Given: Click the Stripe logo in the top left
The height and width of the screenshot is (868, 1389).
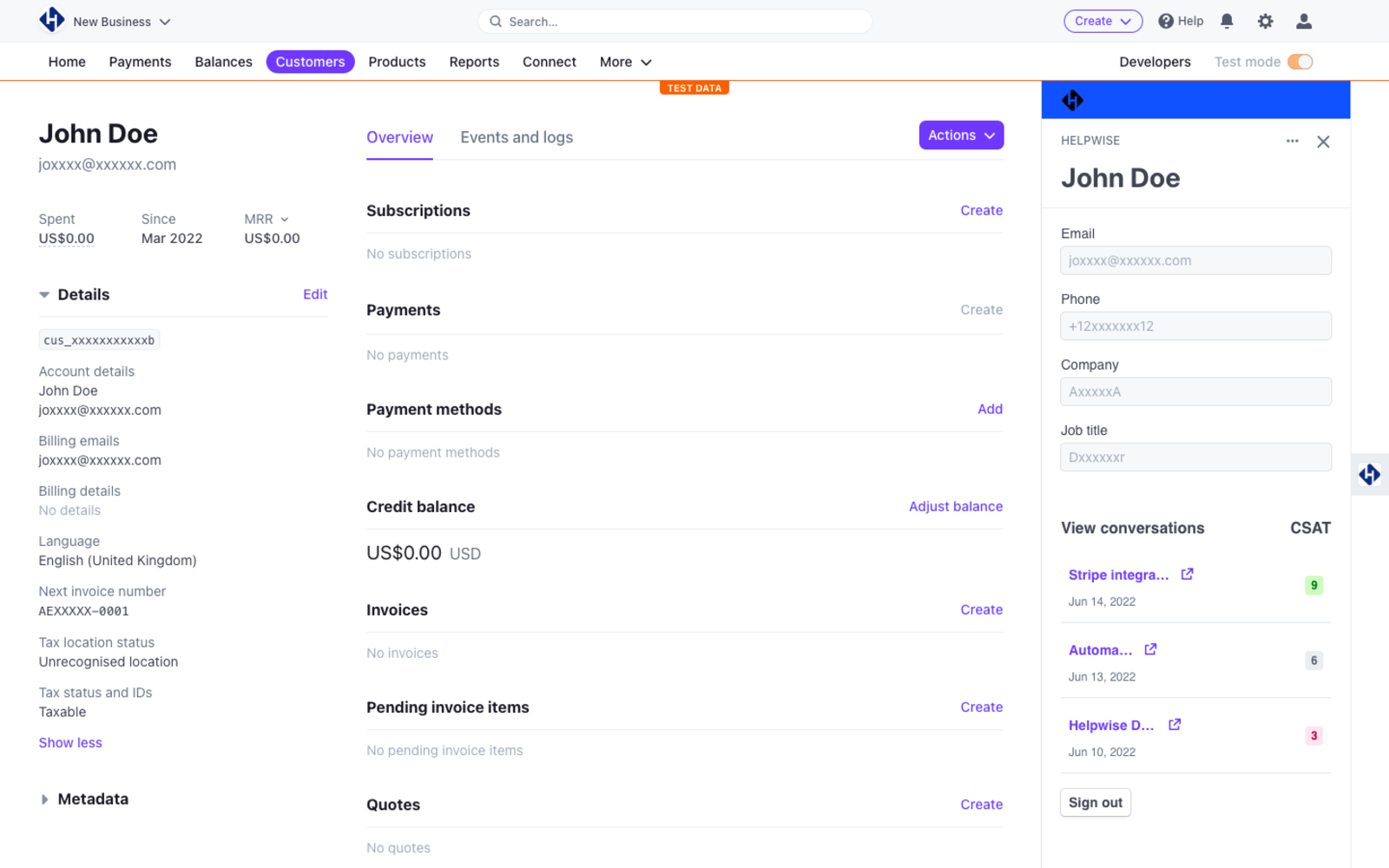Looking at the screenshot, I should [x=51, y=20].
